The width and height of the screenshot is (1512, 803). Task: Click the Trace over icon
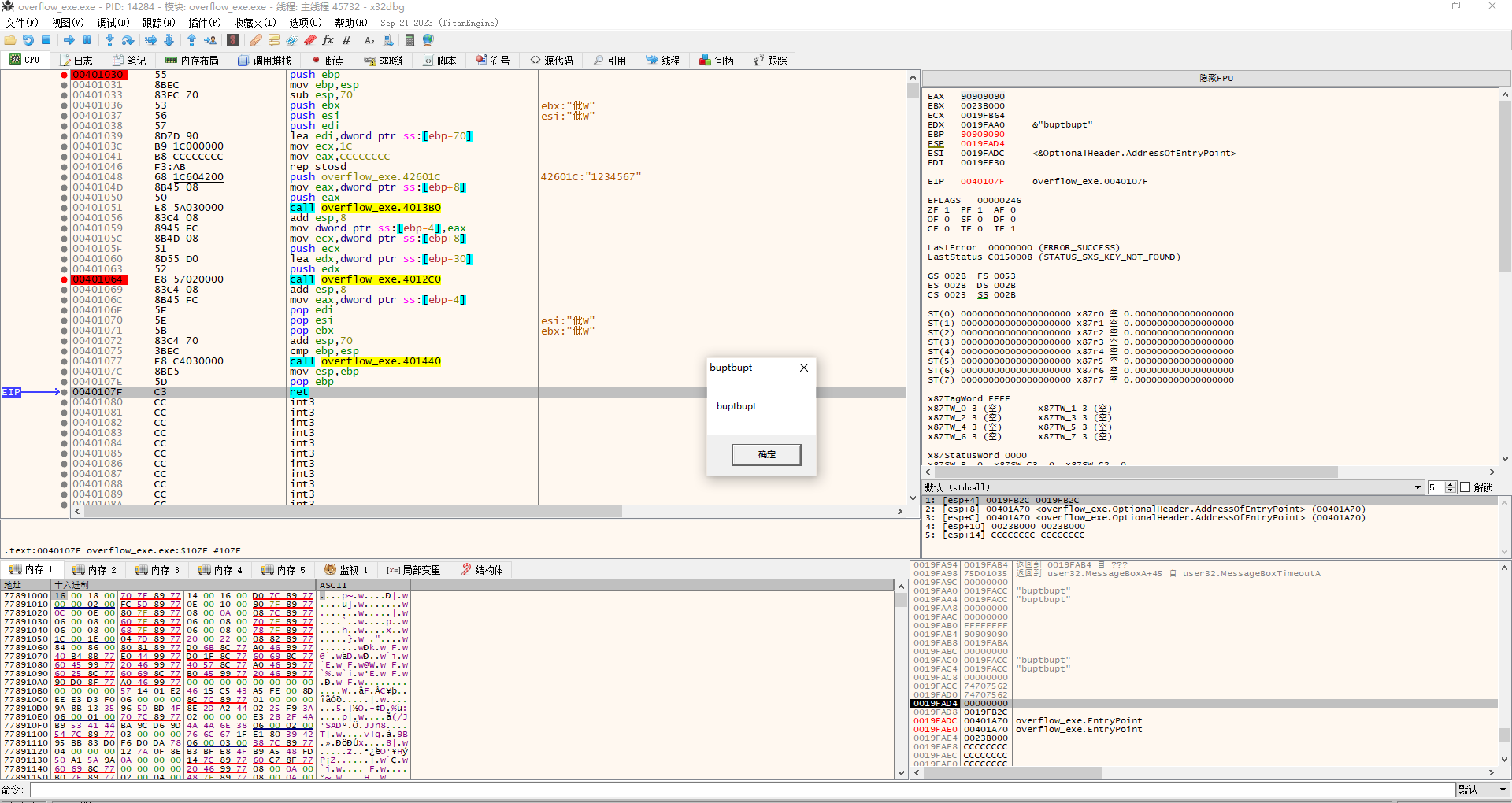(169, 40)
